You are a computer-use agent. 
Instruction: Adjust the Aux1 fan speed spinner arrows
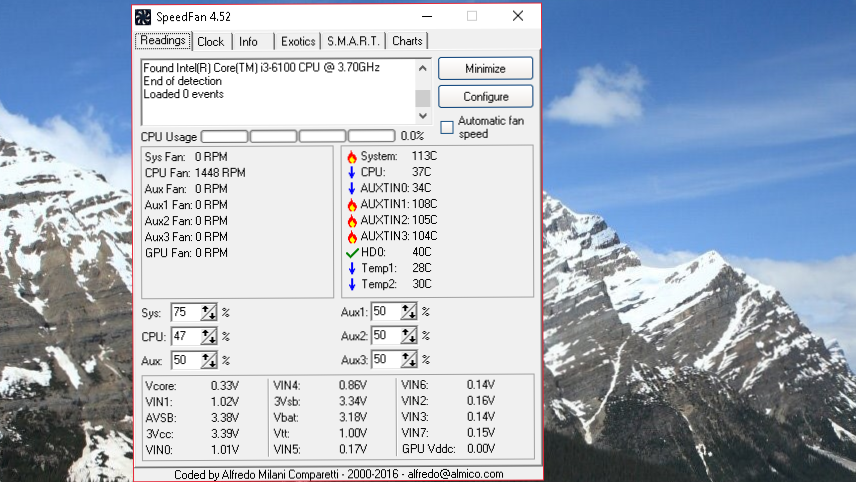pos(408,312)
